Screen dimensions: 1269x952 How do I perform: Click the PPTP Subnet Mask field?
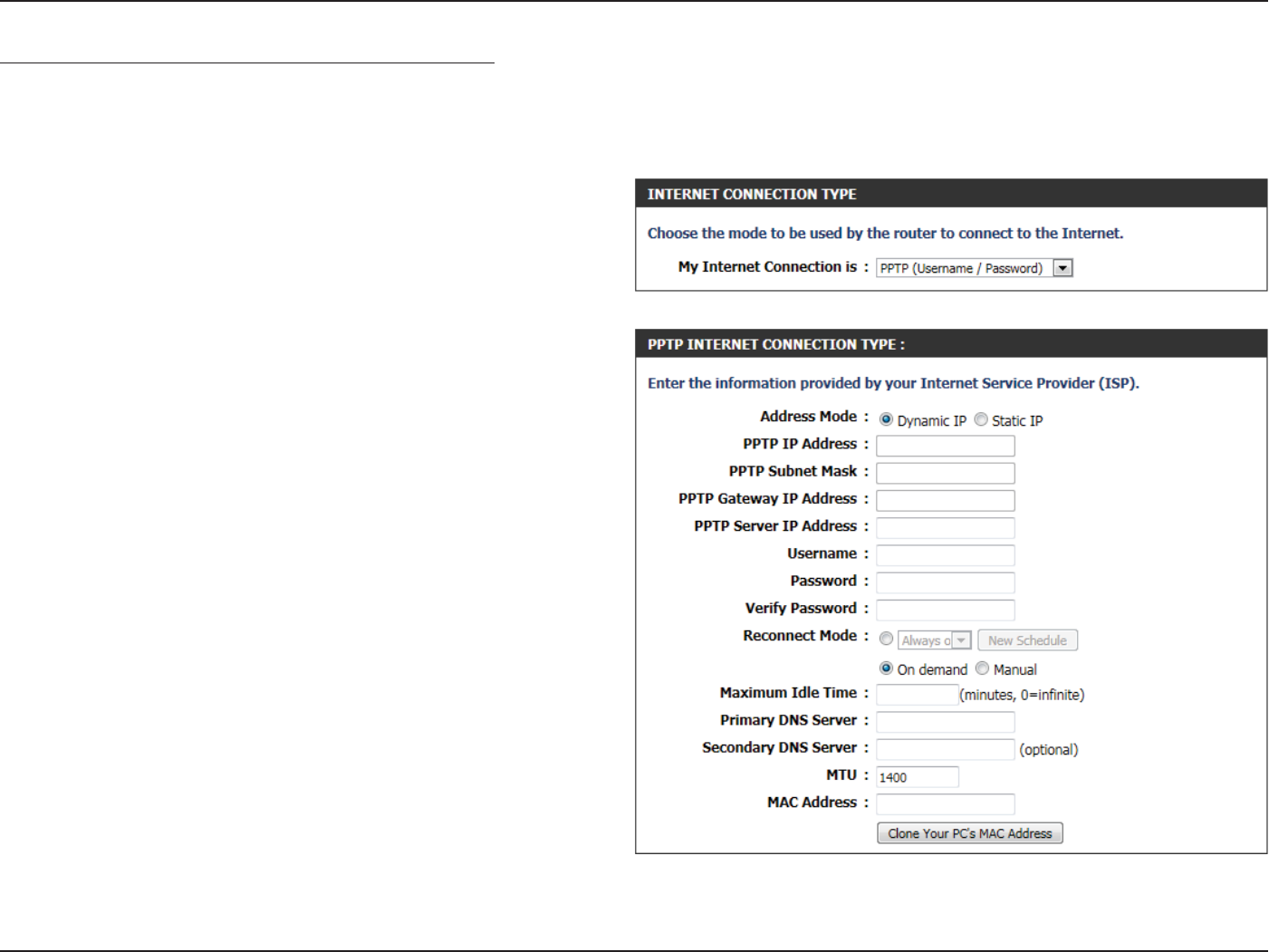[x=945, y=473]
